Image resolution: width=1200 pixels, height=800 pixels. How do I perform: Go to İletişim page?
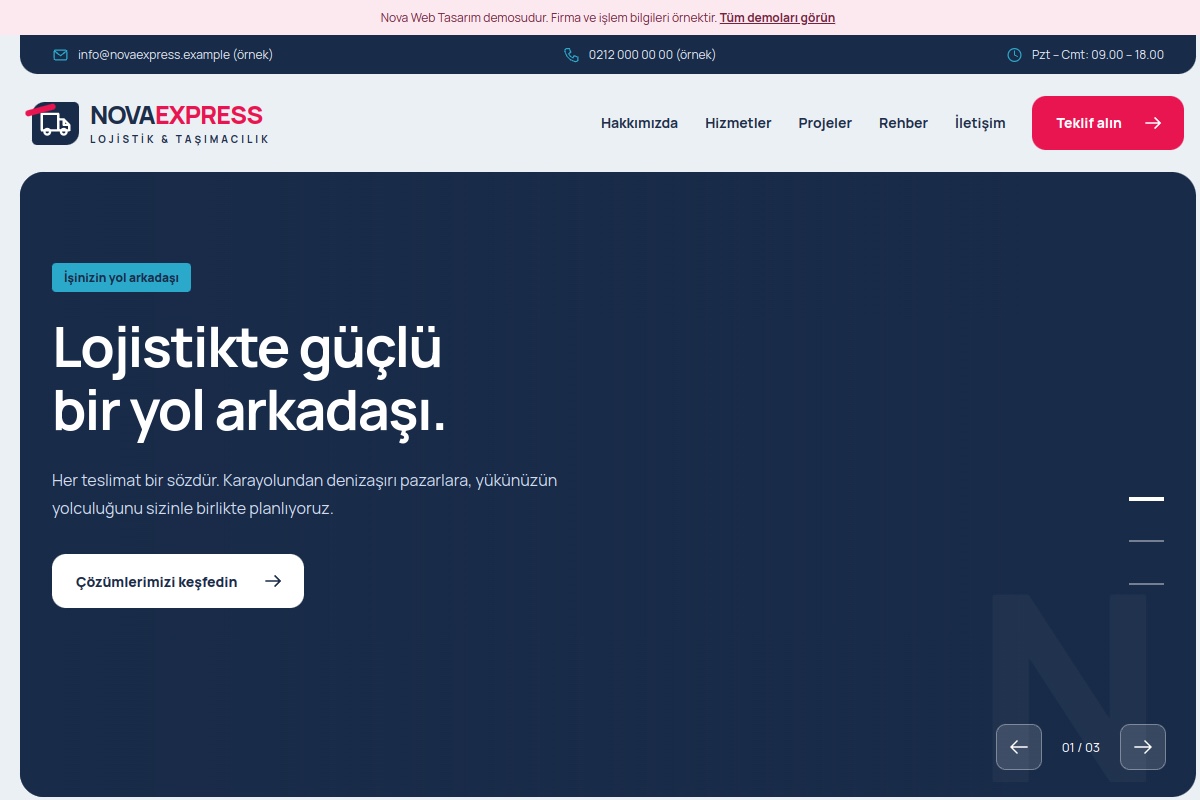tap(980, 123)
